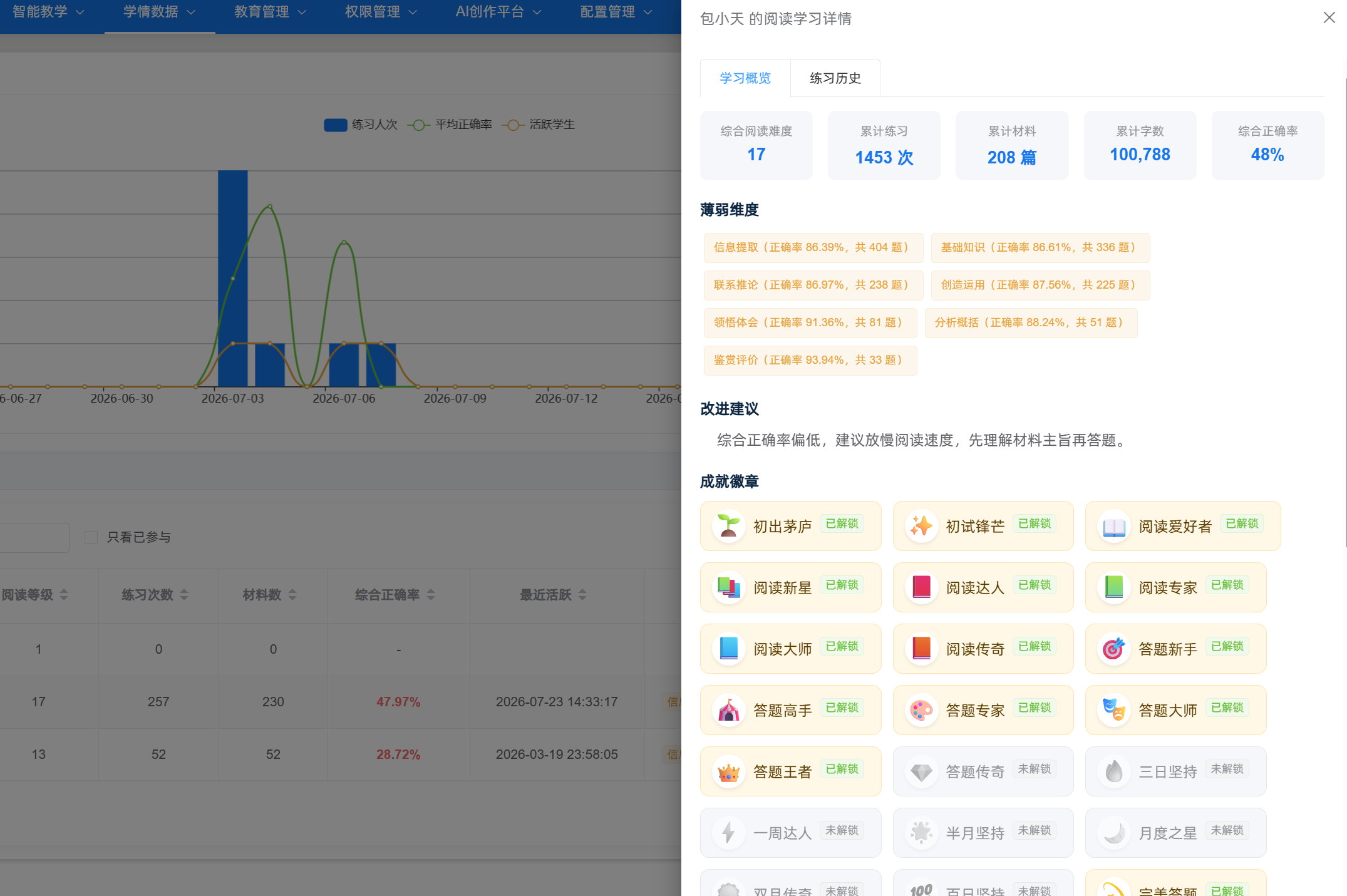This screenshot has height=896, width=1347.
Task: Sort by 练习次数 column arrows
Action: [184, 595]
